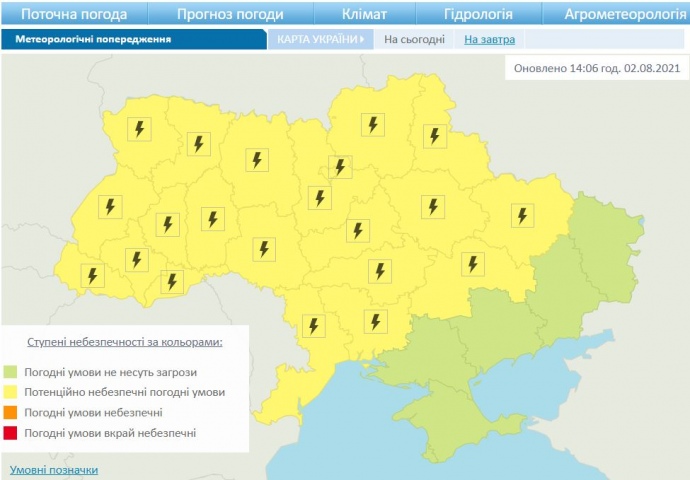Click the lightning icon on Chernihiv region
The image size is (690, 480).
tap(373, 124)
